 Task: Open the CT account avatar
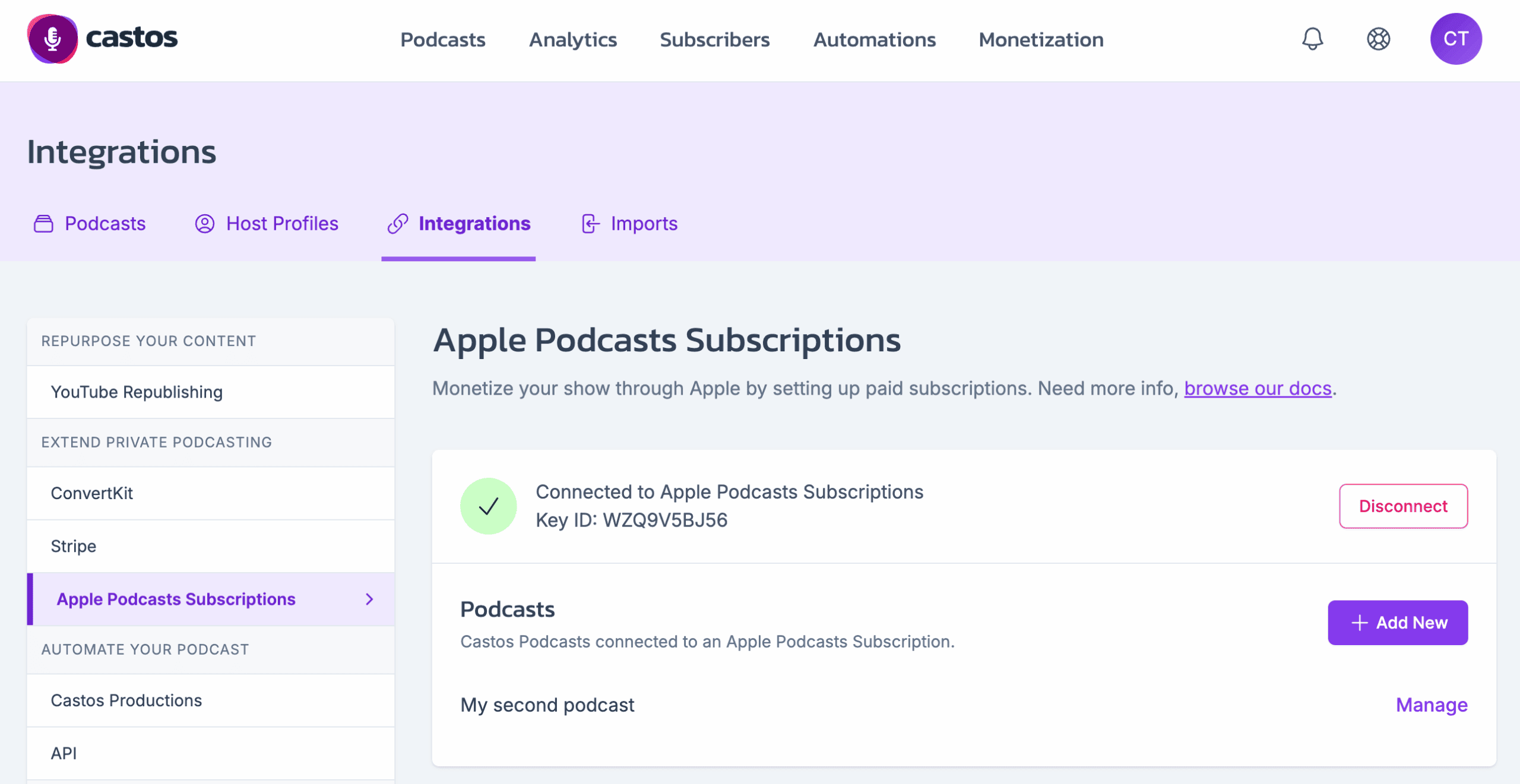(x=1455, y=39)
